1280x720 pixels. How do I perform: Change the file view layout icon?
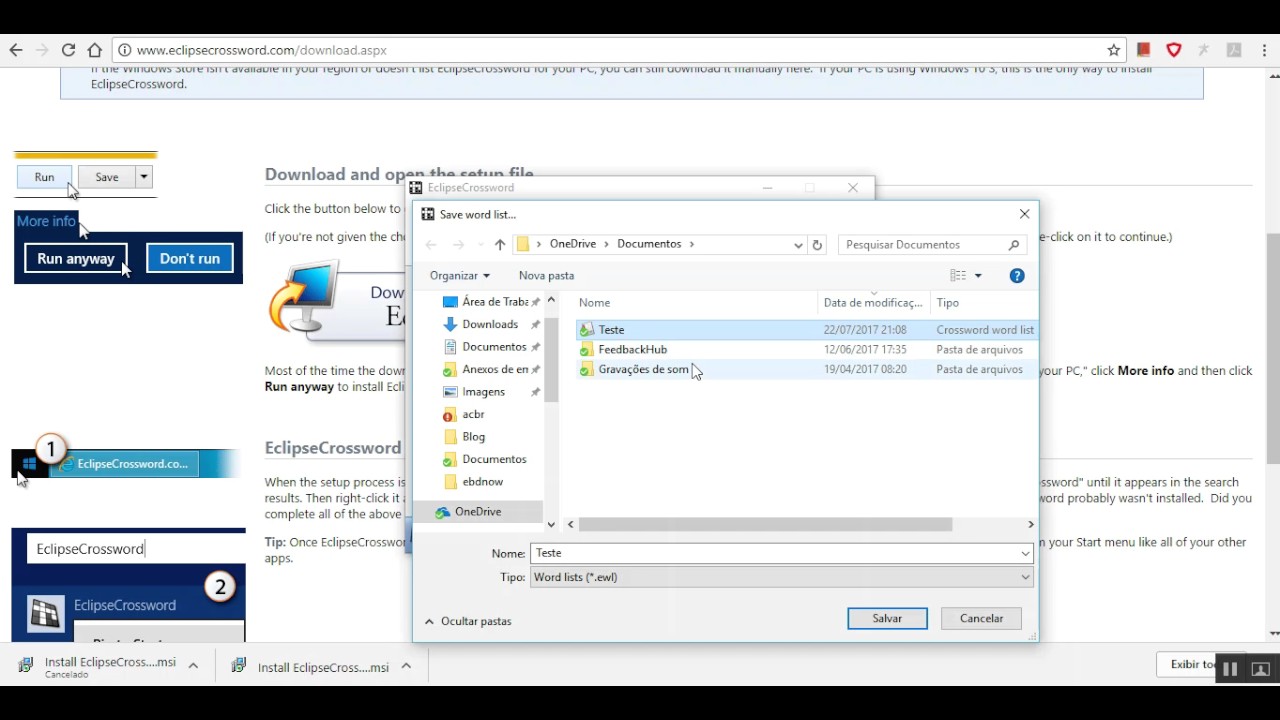[958, 276]
